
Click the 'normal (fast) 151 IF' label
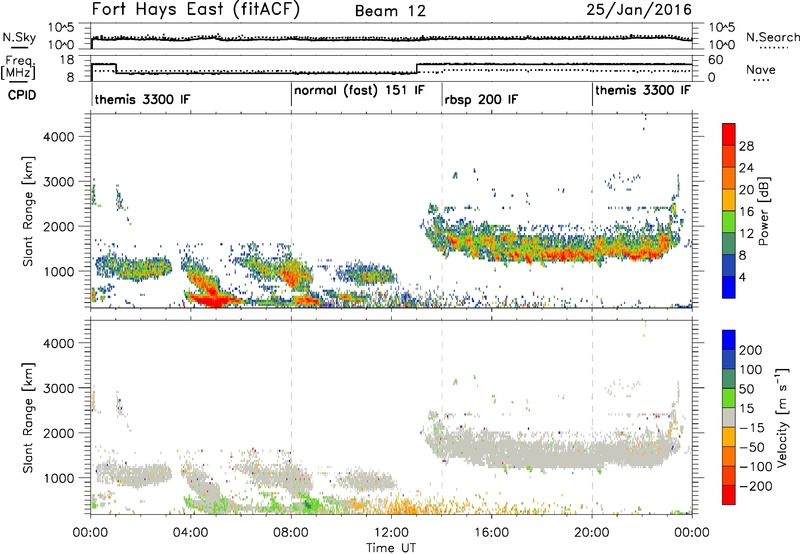tap(359, 91)
